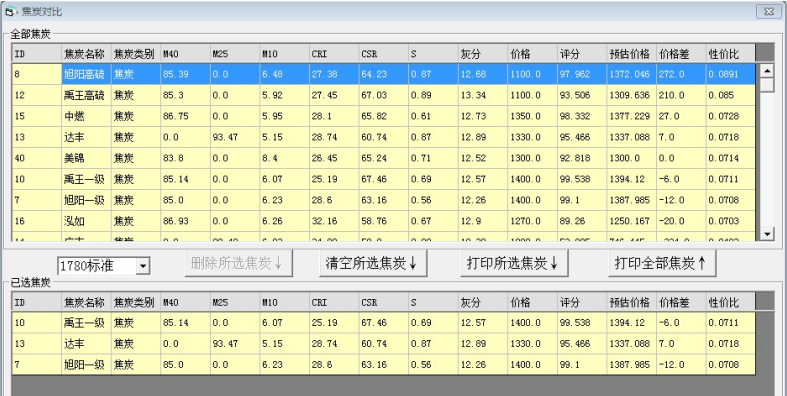The width and height of the screenshot is (787, 396).
Task: Click CRI header in the 已选焦炭 table
Action: 334,303
